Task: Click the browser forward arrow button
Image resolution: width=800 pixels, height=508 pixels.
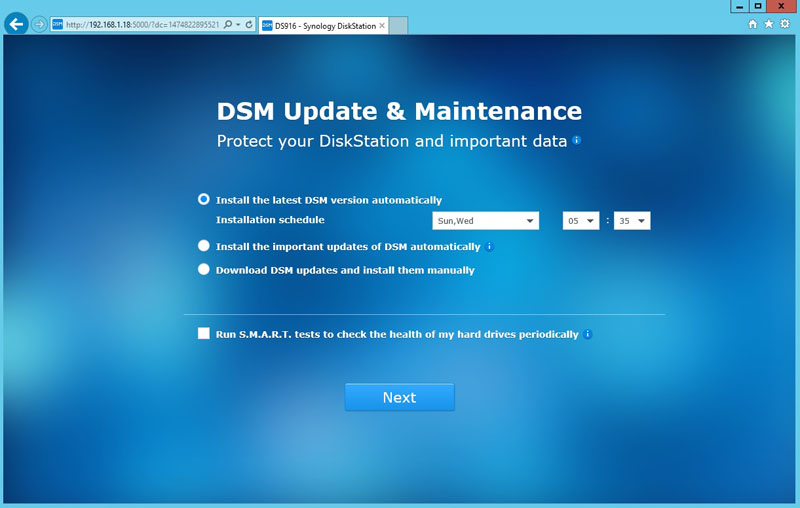Action: point(39,24)
